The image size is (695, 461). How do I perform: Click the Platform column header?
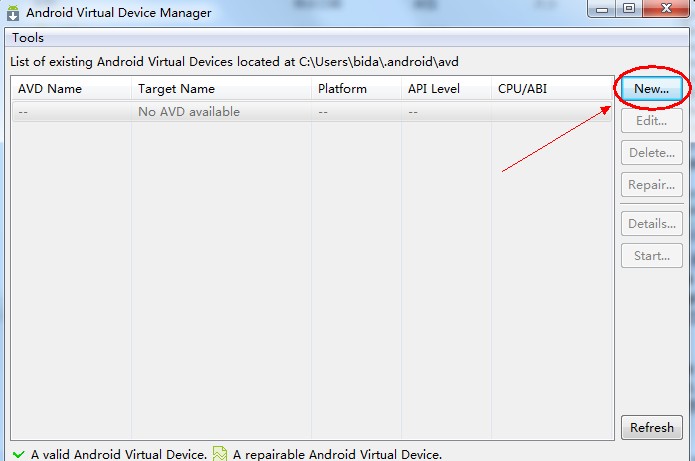pyautogui.click(x=356, y=88)
